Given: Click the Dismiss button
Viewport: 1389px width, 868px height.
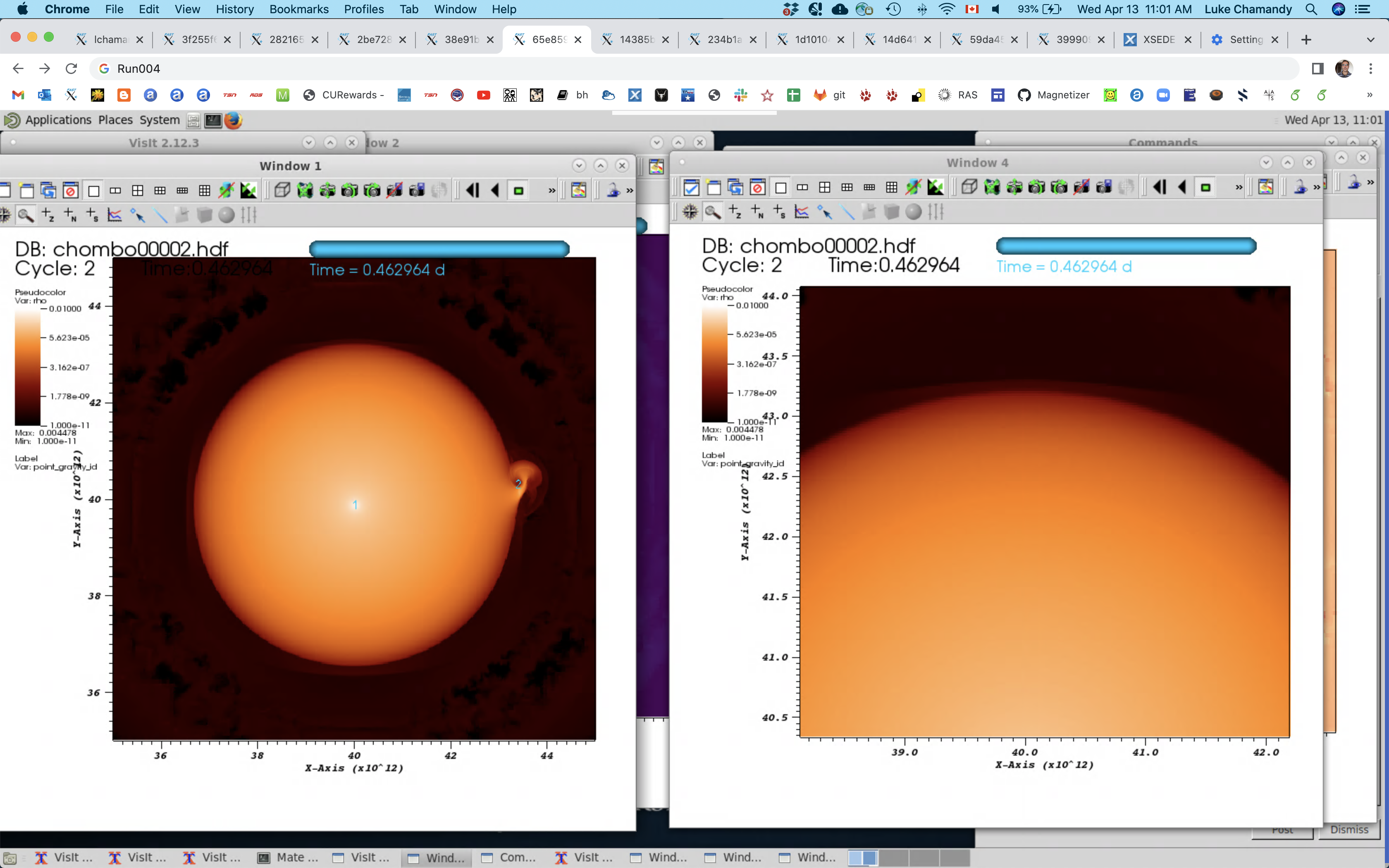Looking at the screenshot, I should click(1349, 830).
